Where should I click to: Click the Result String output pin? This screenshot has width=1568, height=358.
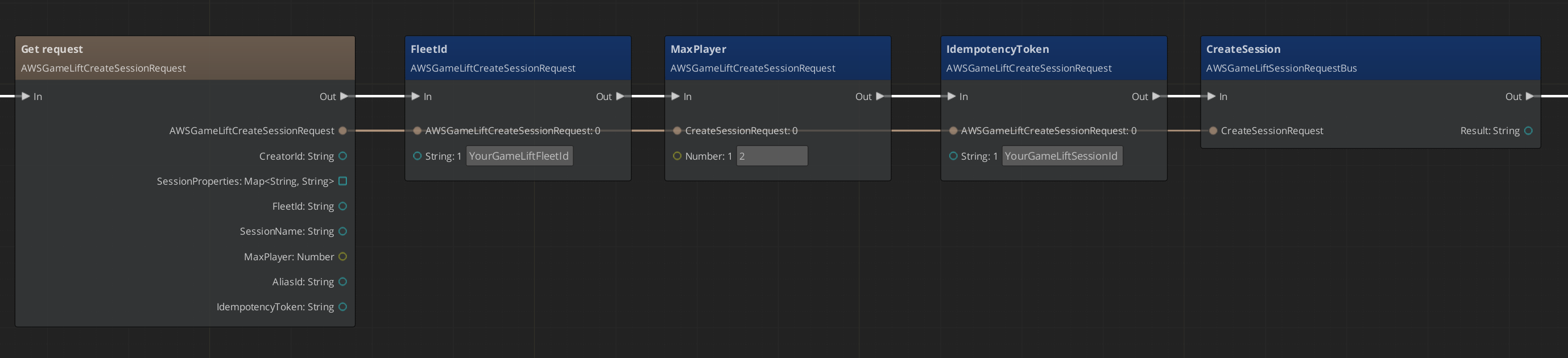pos(1528,131)
